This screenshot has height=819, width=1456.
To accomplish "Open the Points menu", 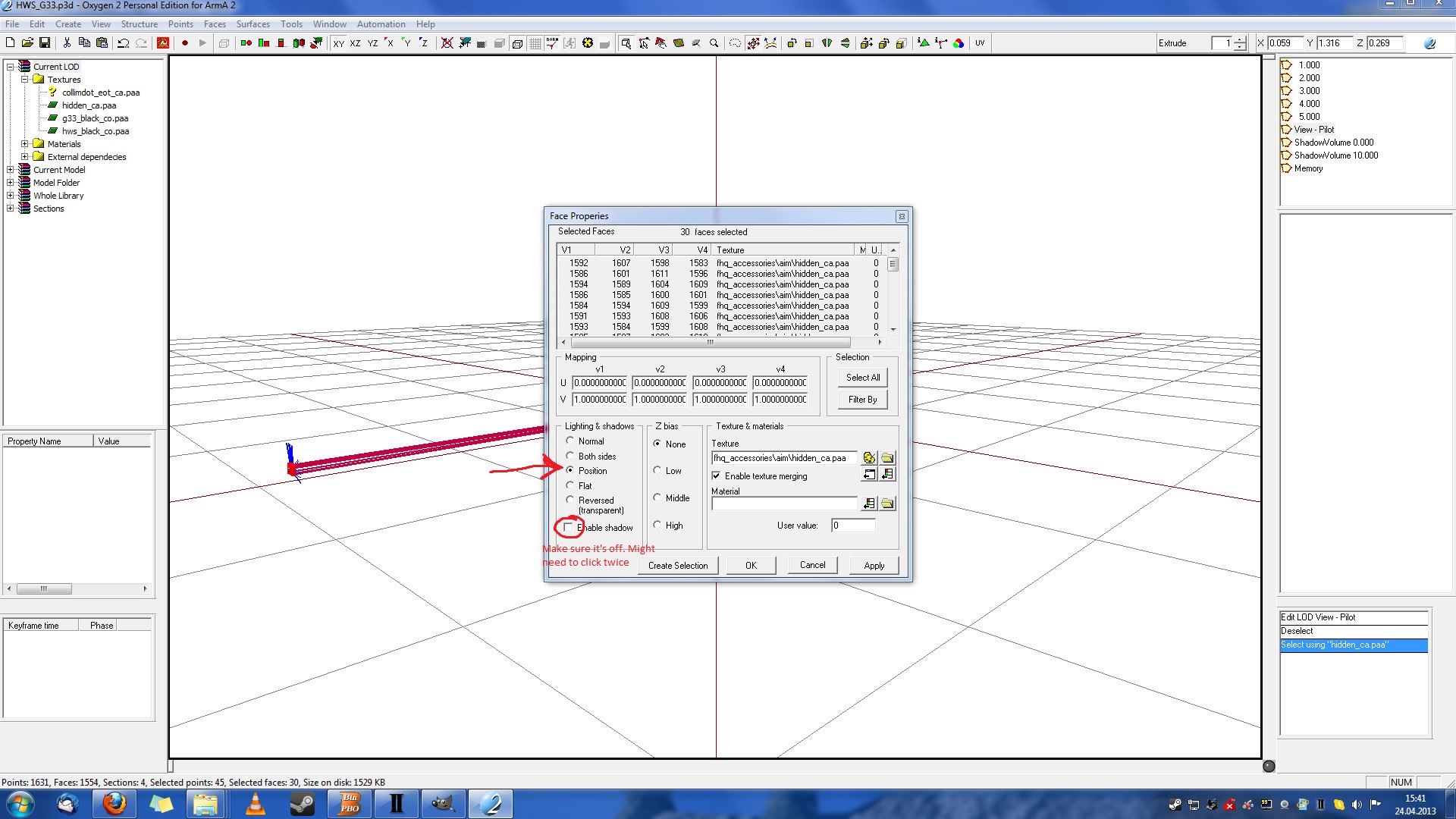I will (180, 24).
